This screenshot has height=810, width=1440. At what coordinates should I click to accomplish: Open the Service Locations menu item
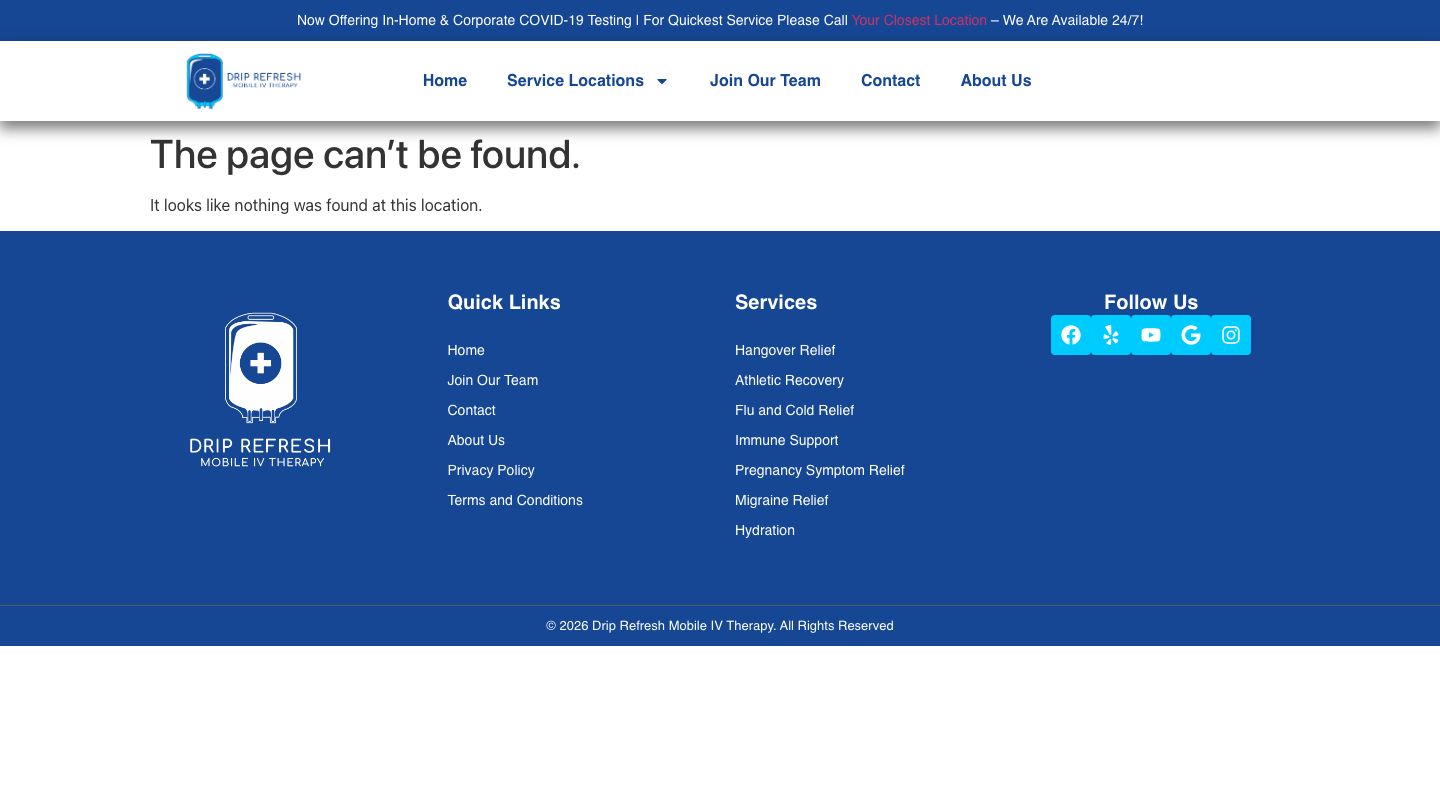(x=575, y=81)
